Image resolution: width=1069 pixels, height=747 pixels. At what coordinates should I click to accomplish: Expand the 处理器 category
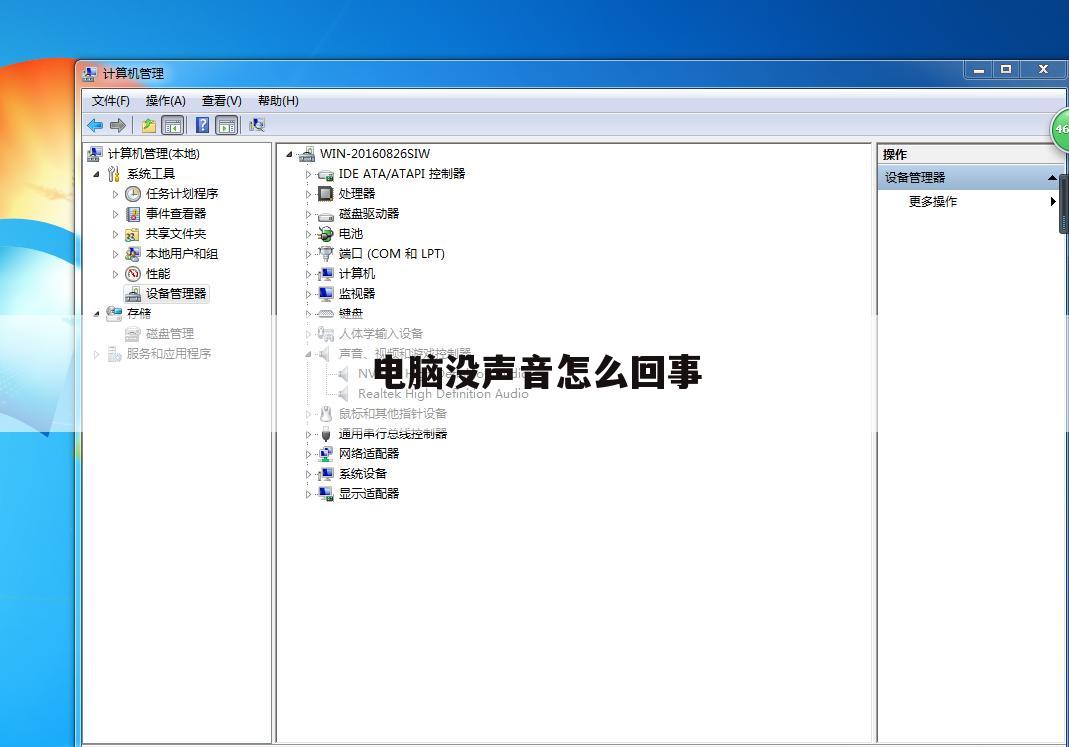[x=308, y=194]
